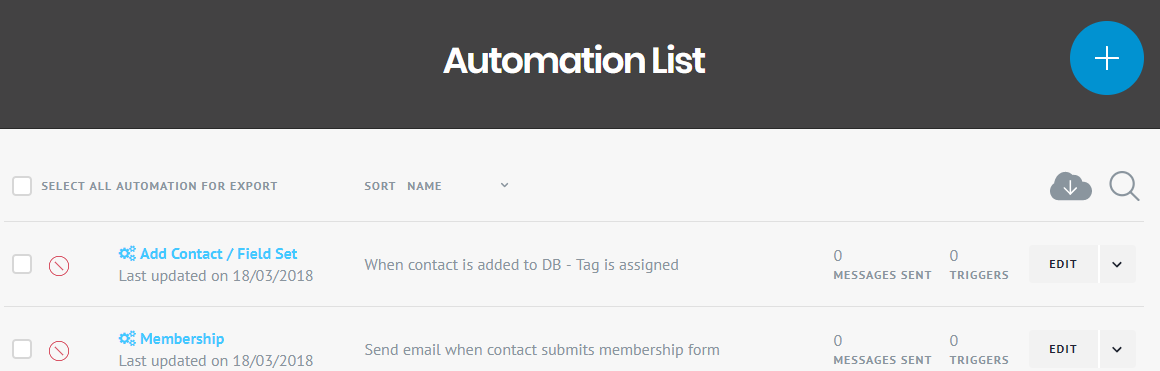
Task: Click Triggers count in Membership row
Action: coord(954,341)
